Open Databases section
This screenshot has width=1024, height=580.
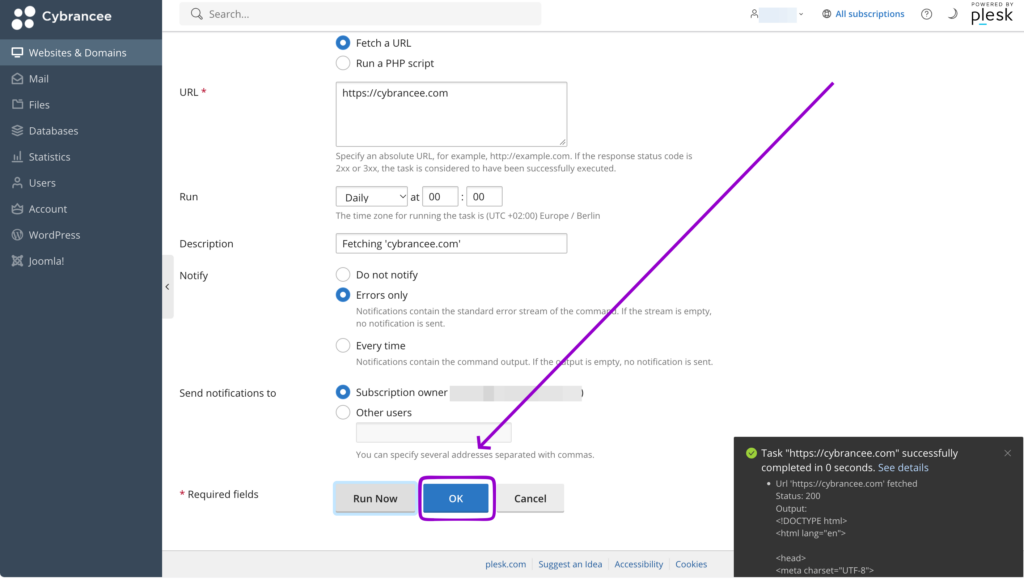tap(81, 131)
